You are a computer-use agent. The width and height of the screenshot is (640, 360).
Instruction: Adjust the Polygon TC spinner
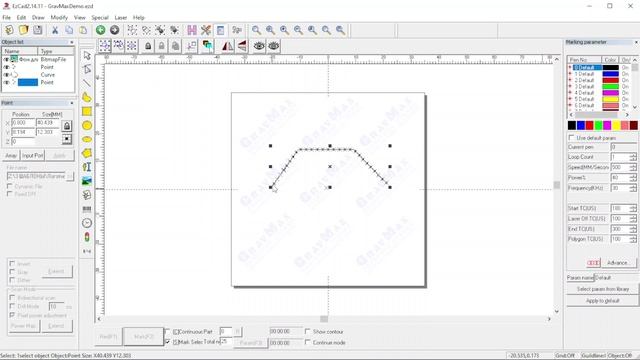pos(633,239)
